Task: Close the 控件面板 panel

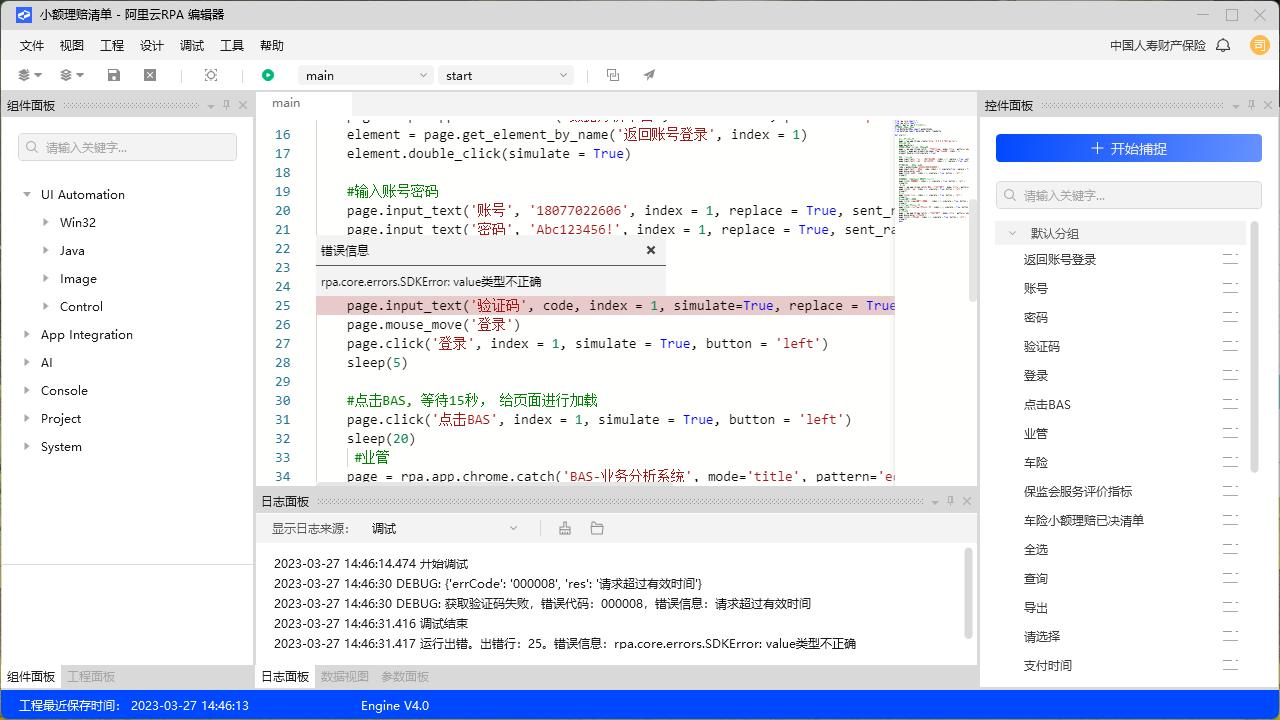Action: point(1268,105)
